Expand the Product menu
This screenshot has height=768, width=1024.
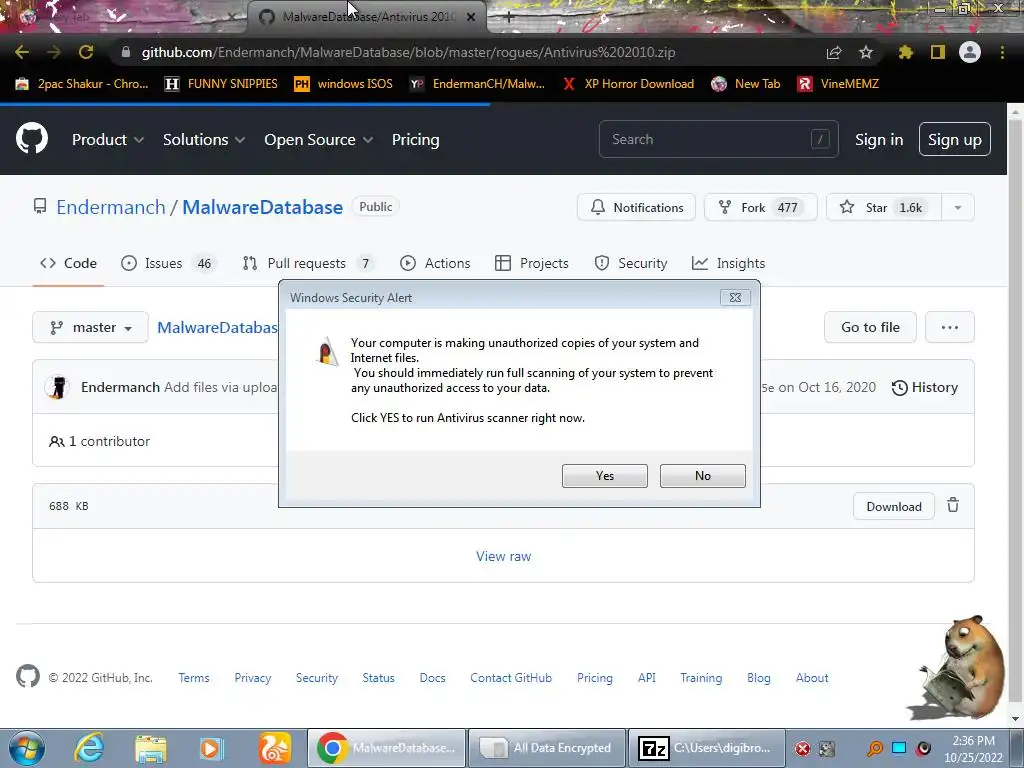(108, 139)
